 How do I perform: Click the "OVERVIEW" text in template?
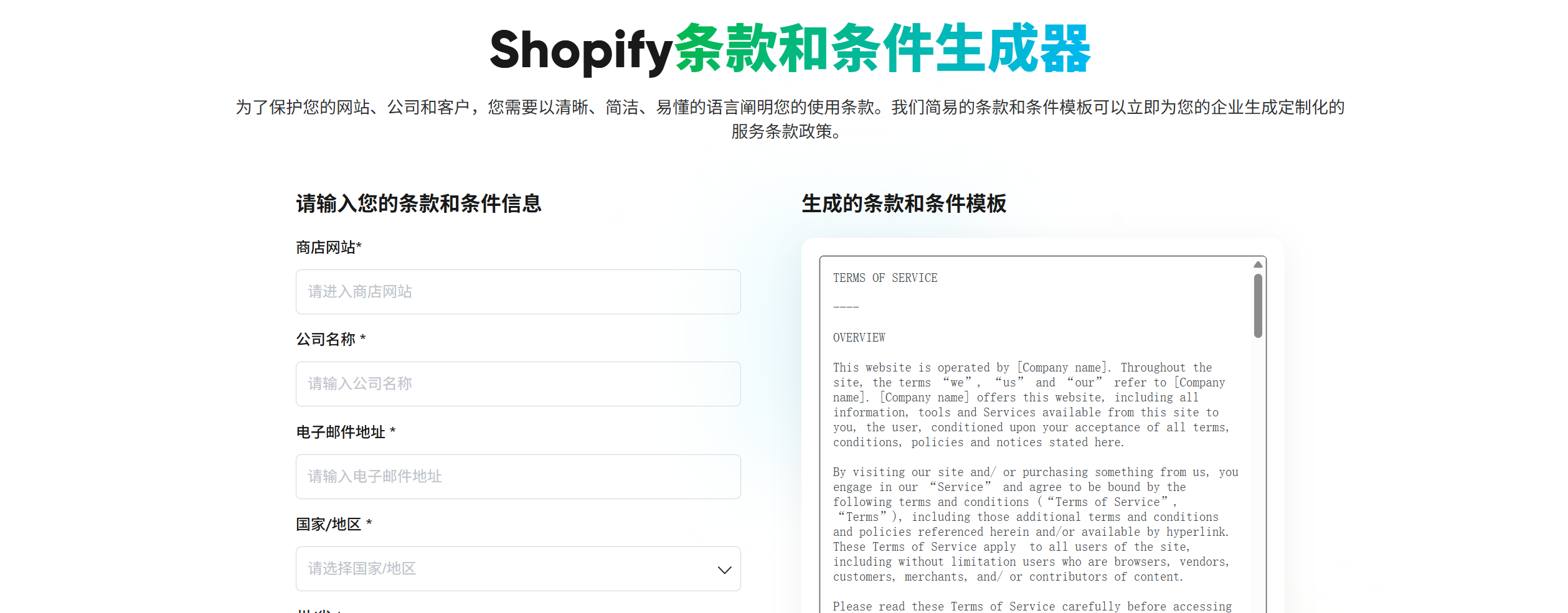(x=859, y=338)
